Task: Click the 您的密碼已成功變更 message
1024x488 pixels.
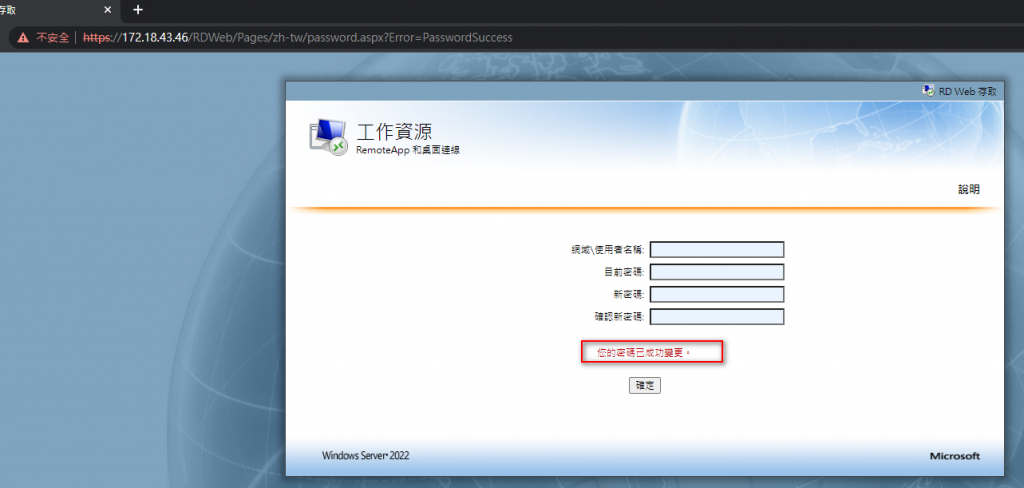Action: click(x=644, y=352)
